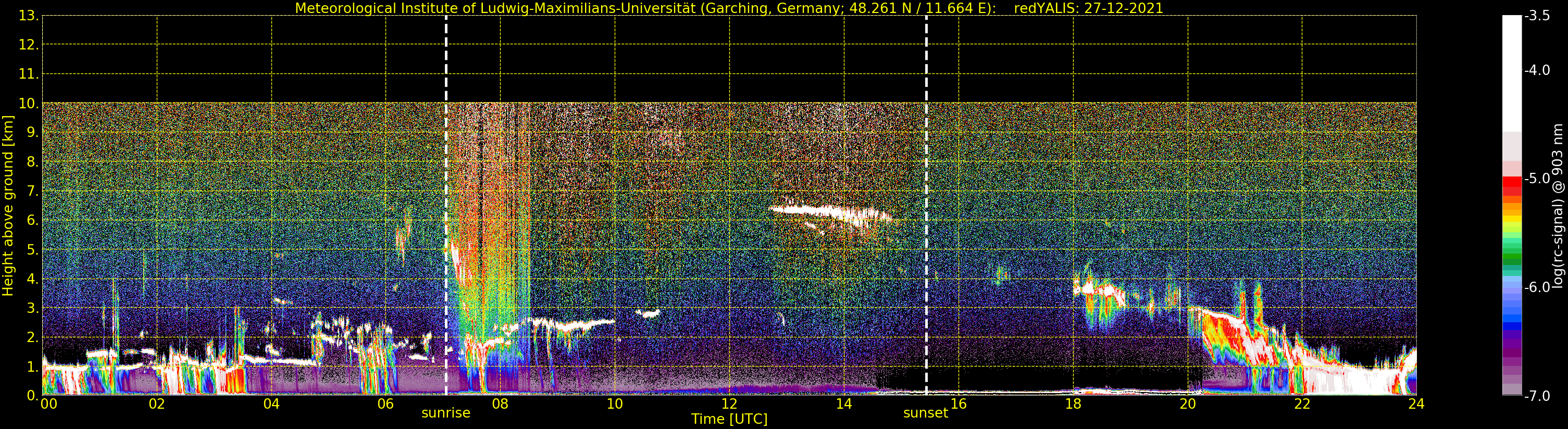1568x429 pixels.
Task: Click the -5.0 value on color bar
Action: [1538, 178]
